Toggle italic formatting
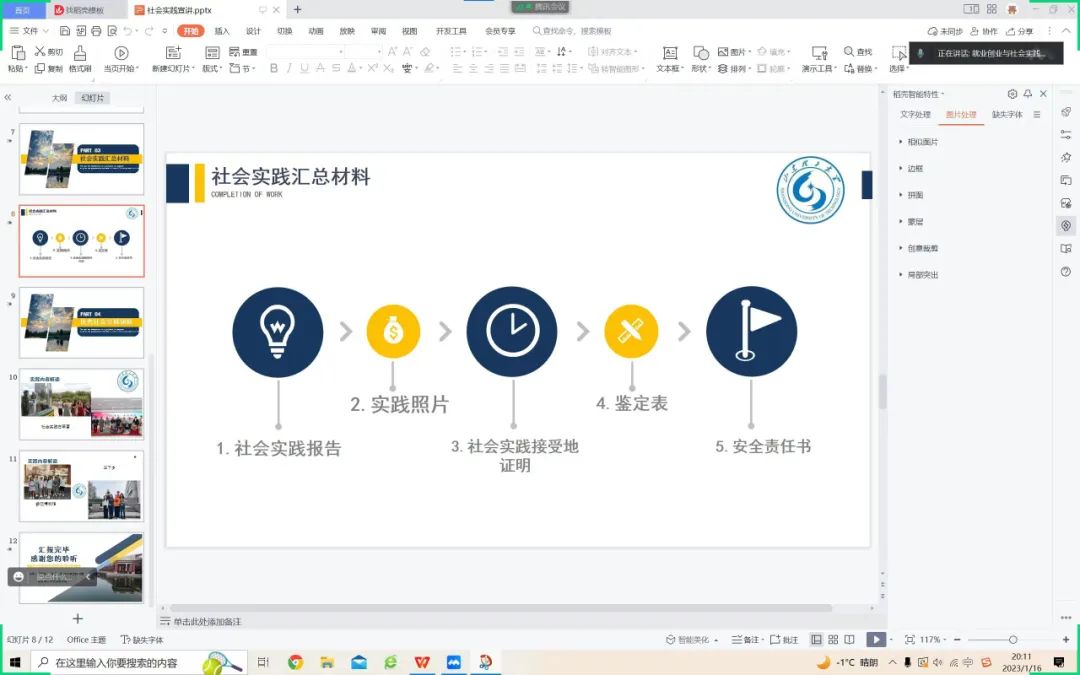Viewport: 1080px width, 675px height. (291, 68)
